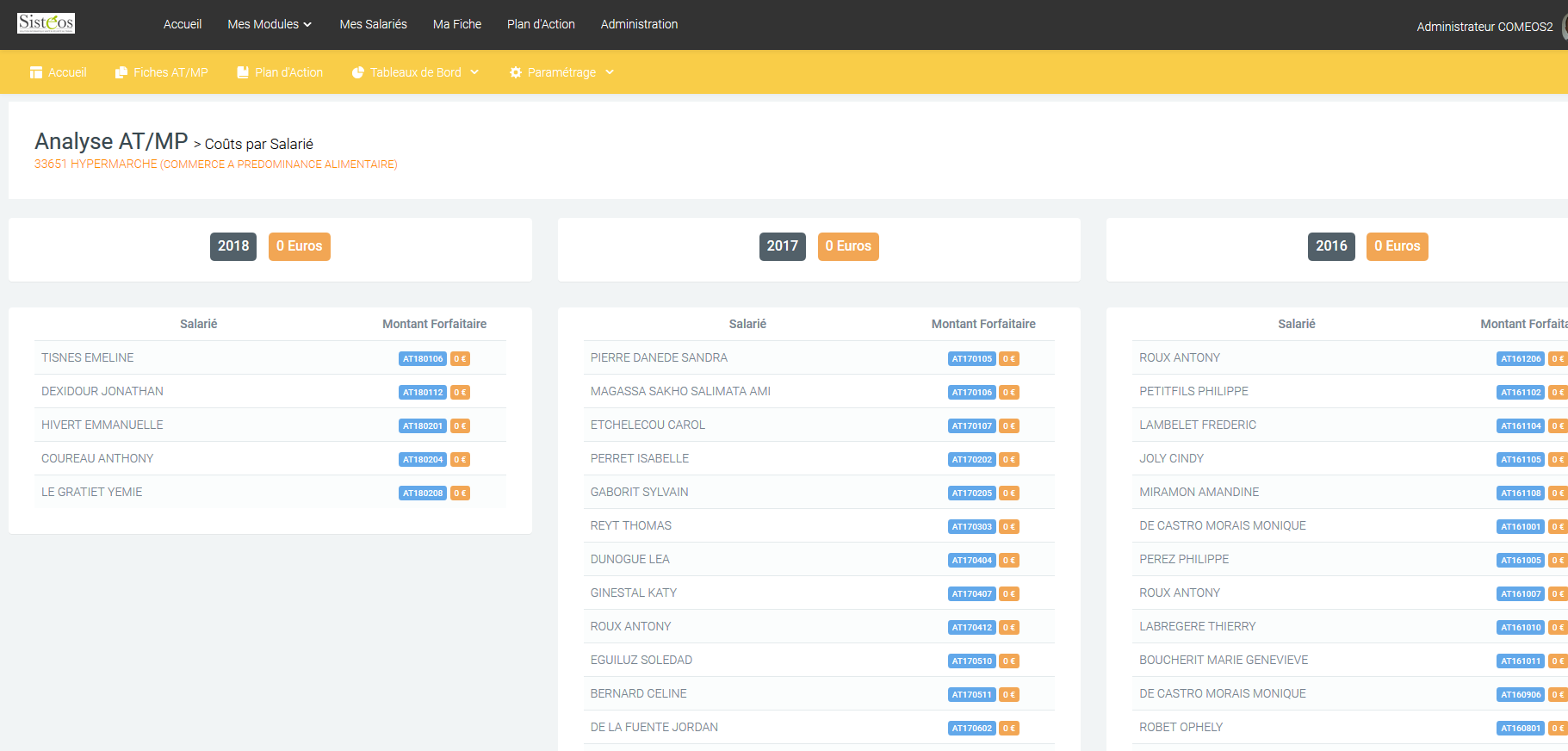Open AT170202 badge for PERRET ISABELLE
1568x751 pixels.
pyautogui.click(x=972, y=460)
